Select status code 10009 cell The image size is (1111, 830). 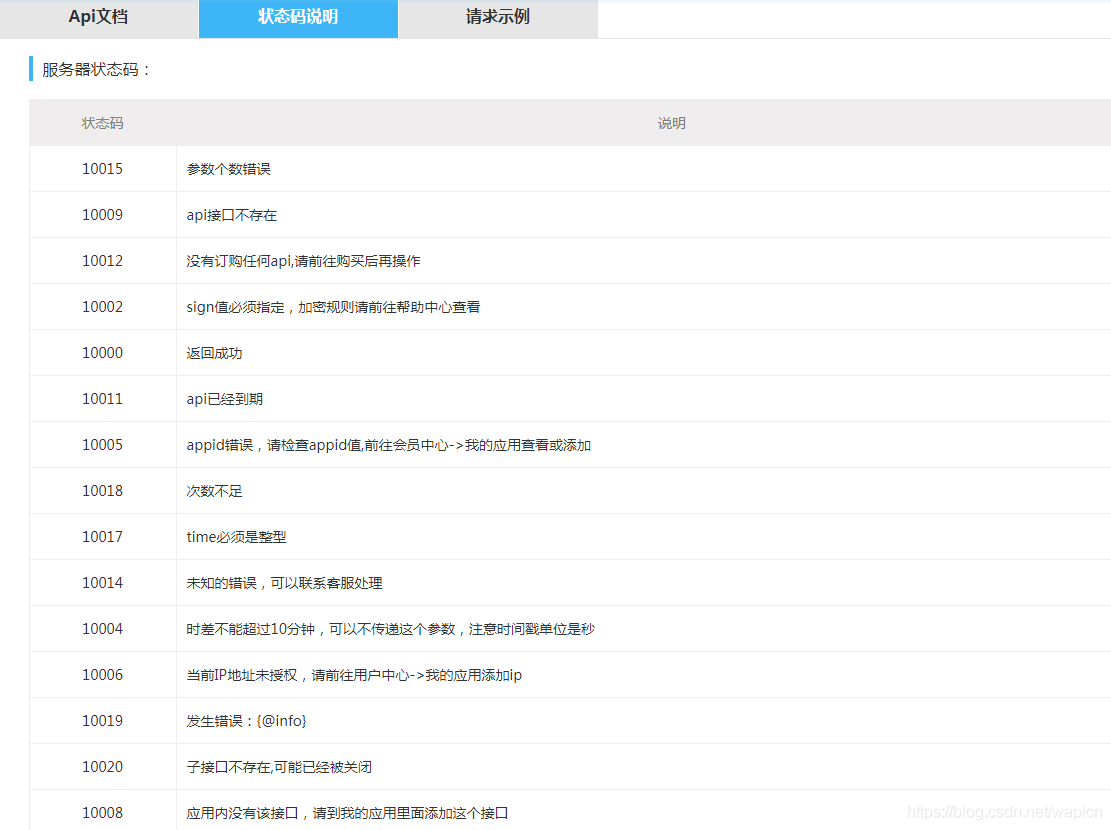point(103,215)
